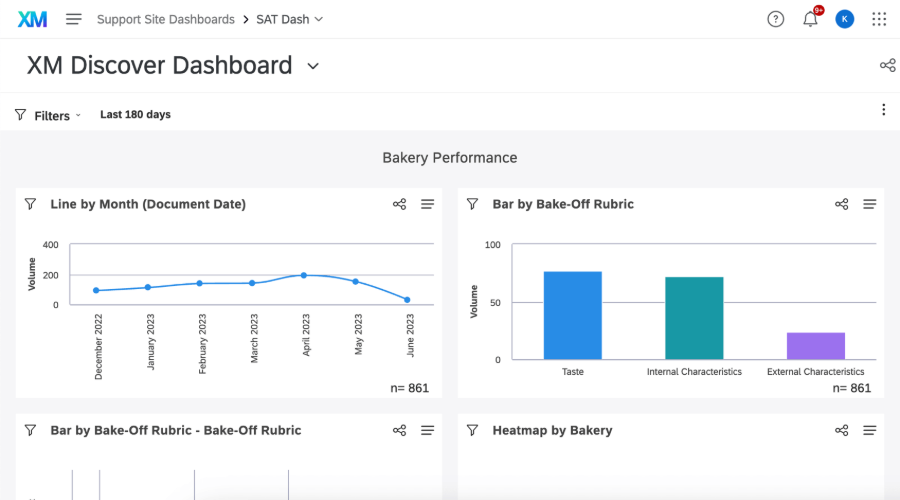900x500 pixels.
Task: Click the blue Taste bar
Action: 572,315
